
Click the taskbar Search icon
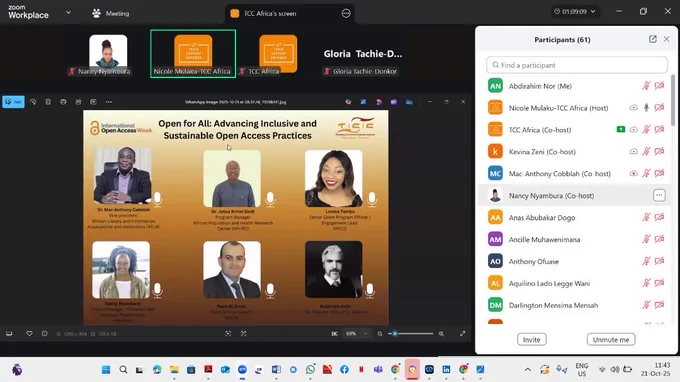tap(123, 369)
